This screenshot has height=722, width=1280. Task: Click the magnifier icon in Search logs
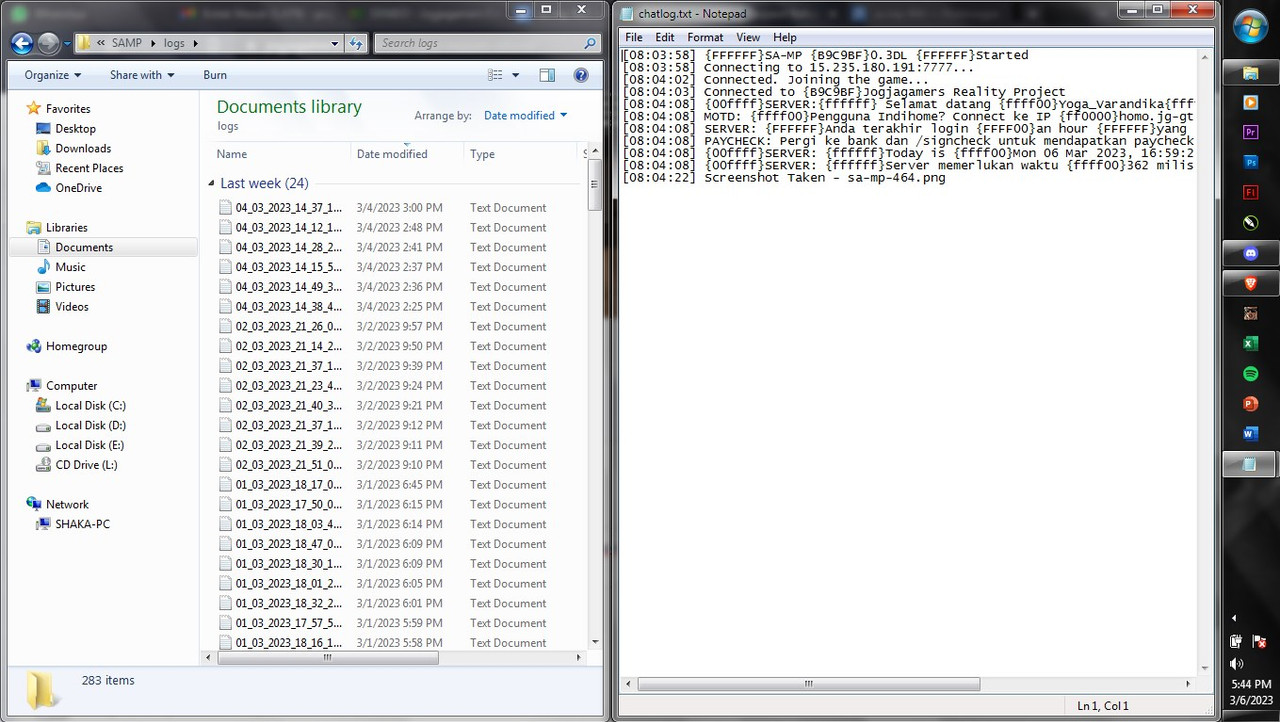coord(590,44)
